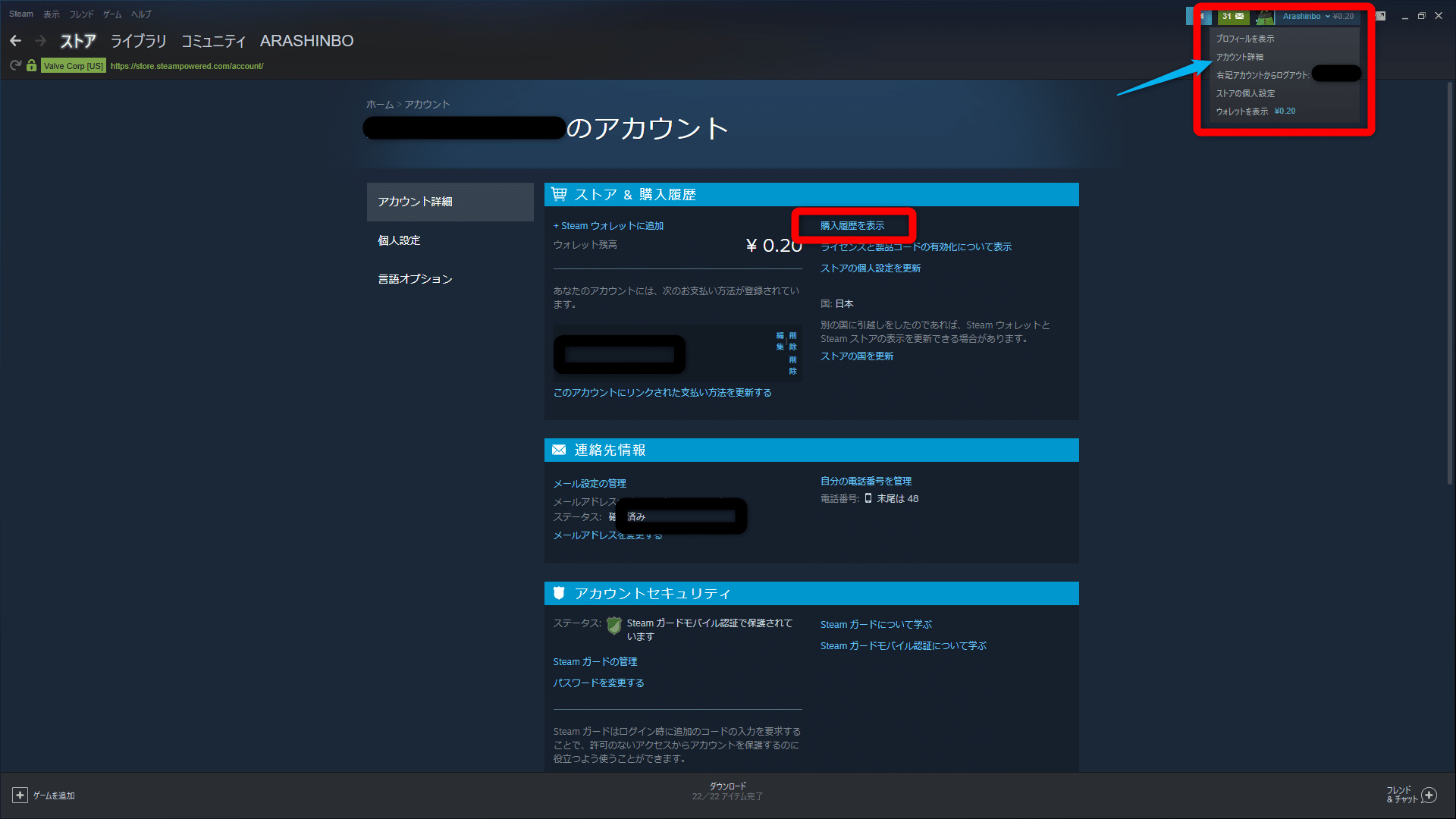Click the Valve Corp [US] certificate badge
Image resolution: width=1456 pixels, height=819 pixels.
click(74, 66)
